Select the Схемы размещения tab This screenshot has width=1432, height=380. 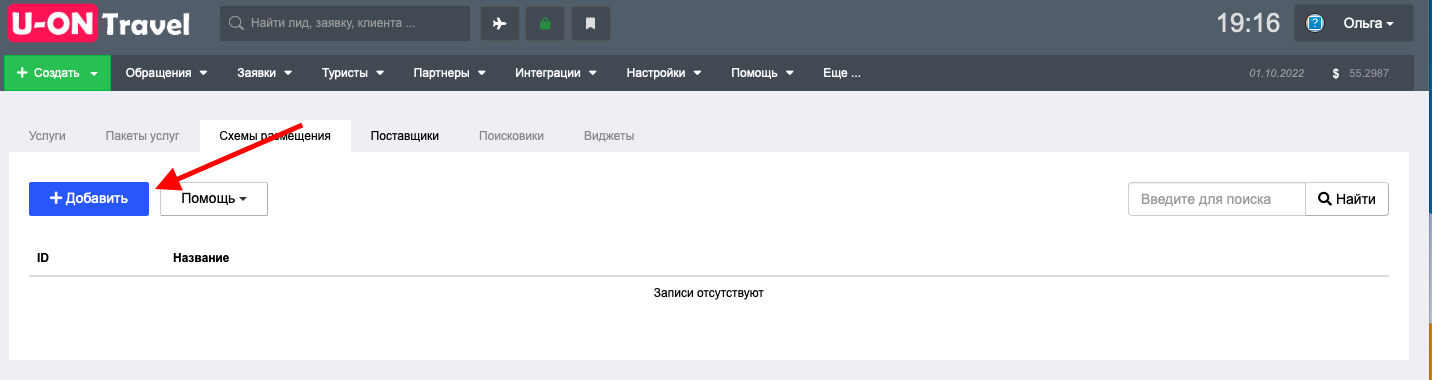275,136
